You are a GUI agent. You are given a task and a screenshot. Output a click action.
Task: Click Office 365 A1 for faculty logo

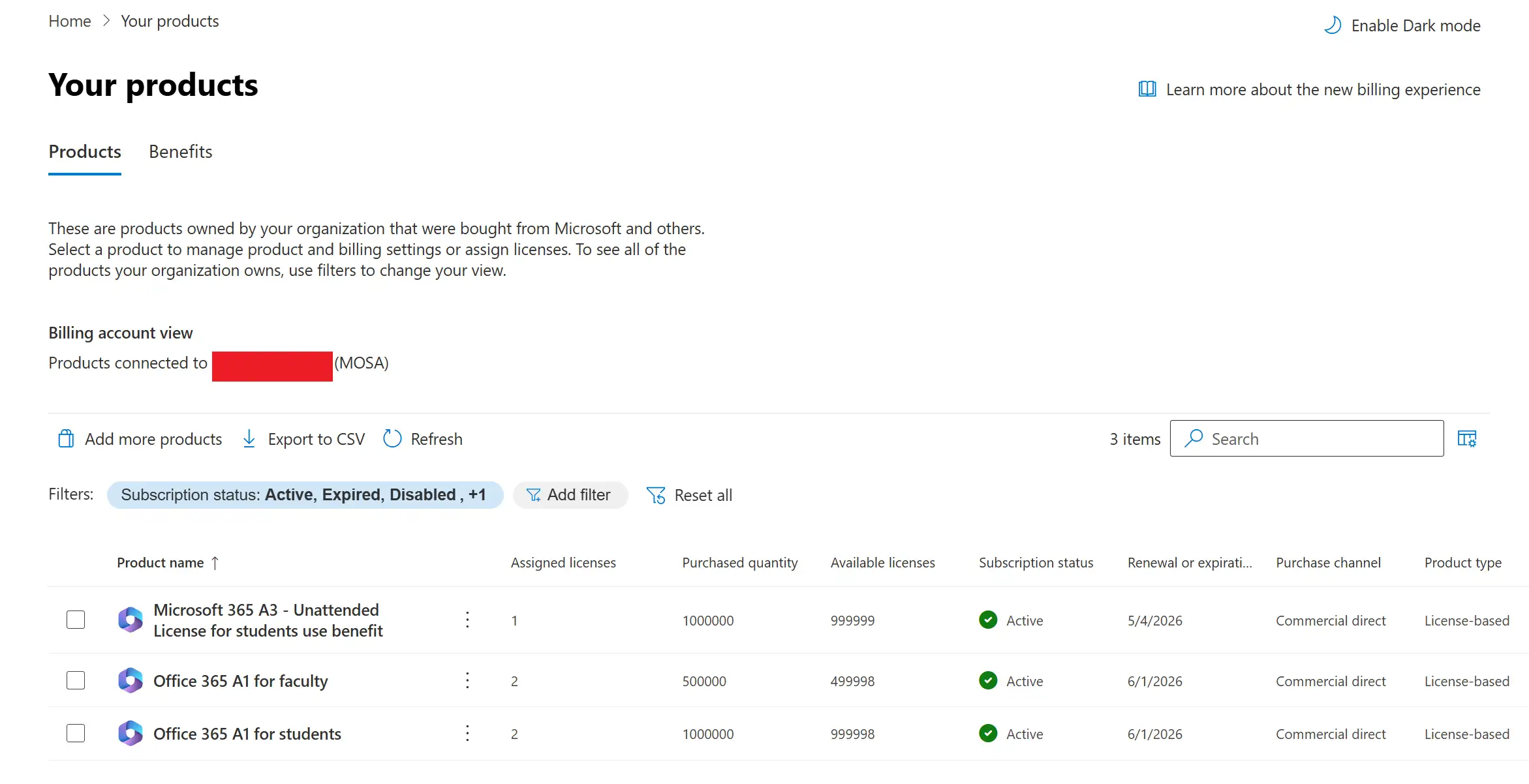(x=130, y=680)
